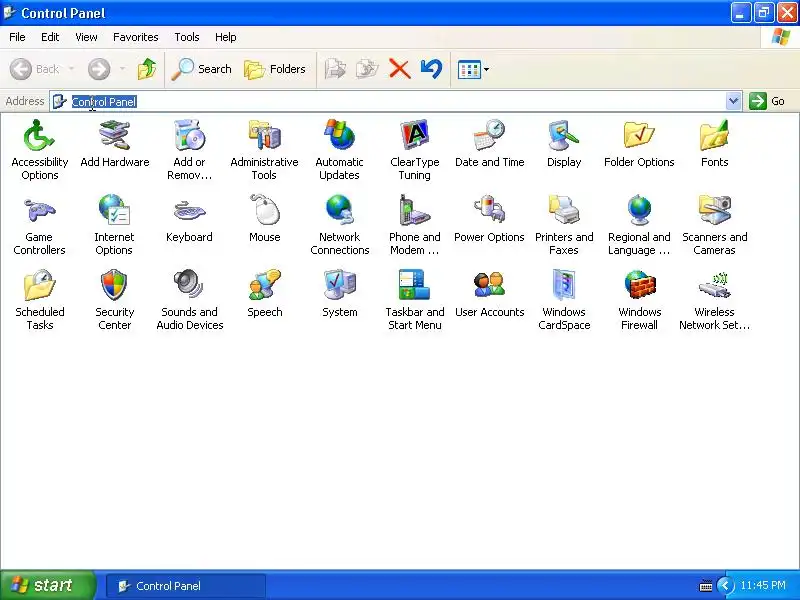
Task: Select Printers and Faxes icon
Action: point(564,210)
